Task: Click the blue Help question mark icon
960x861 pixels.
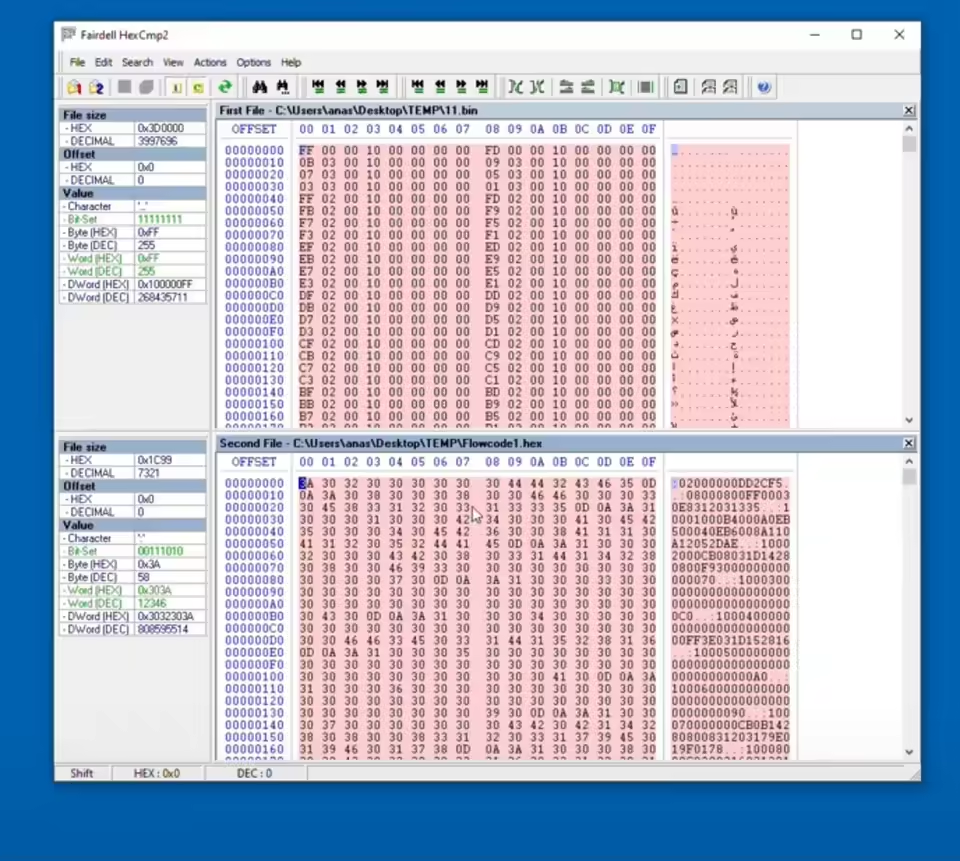Action: pyautogui.click(x=764, y=88)
